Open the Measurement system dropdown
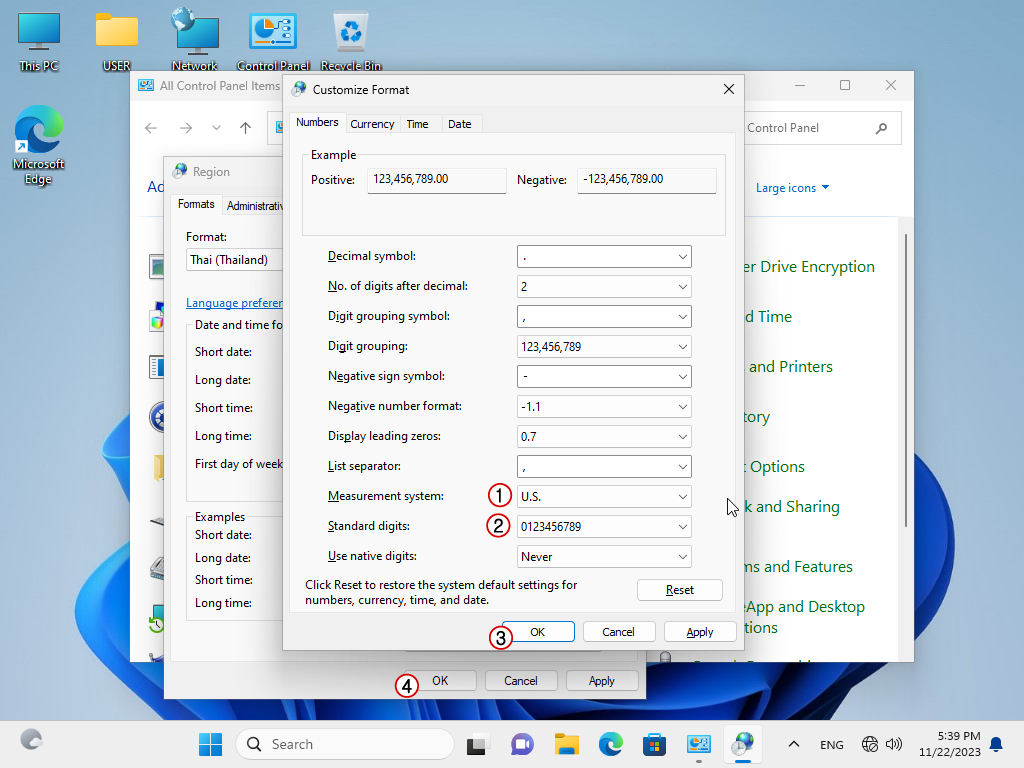The image size is (1024, 768). 604,497
